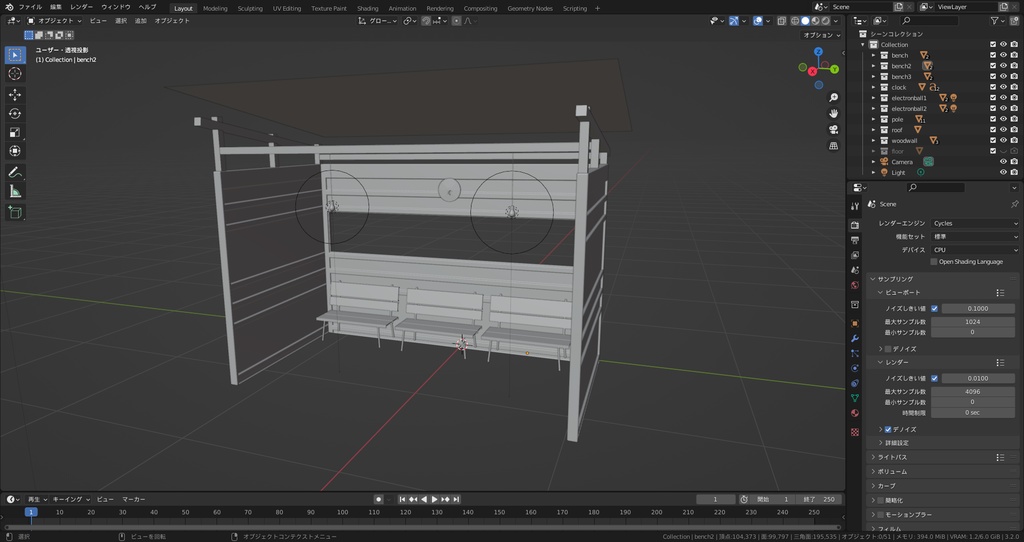Enable the Open Shading Language checkbox
The image size is (1024, 542).
(x=934, y=262)
